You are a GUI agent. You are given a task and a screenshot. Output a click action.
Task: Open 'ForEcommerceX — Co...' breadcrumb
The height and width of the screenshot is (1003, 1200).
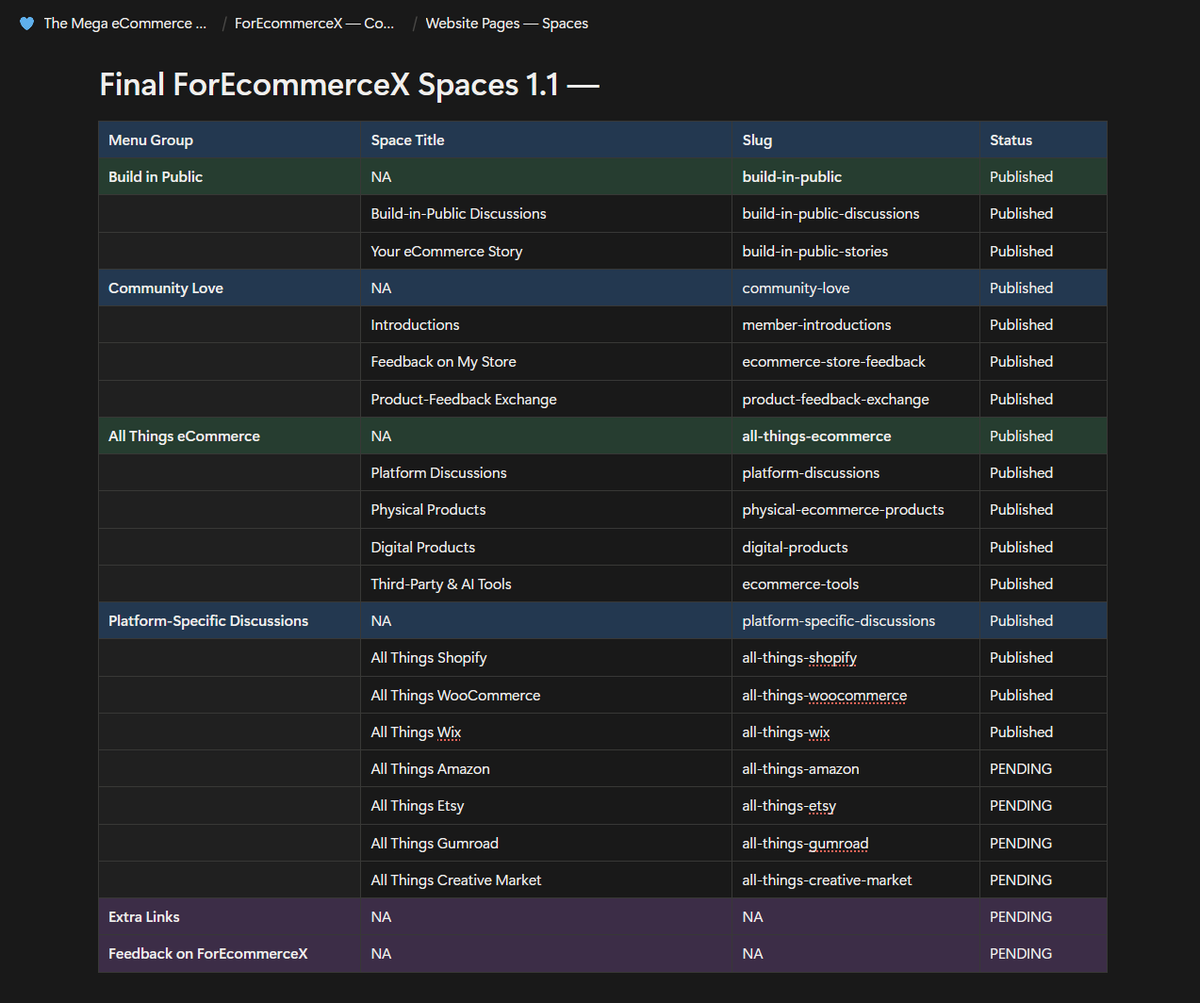pyautogui.click(x=314, y=23)
